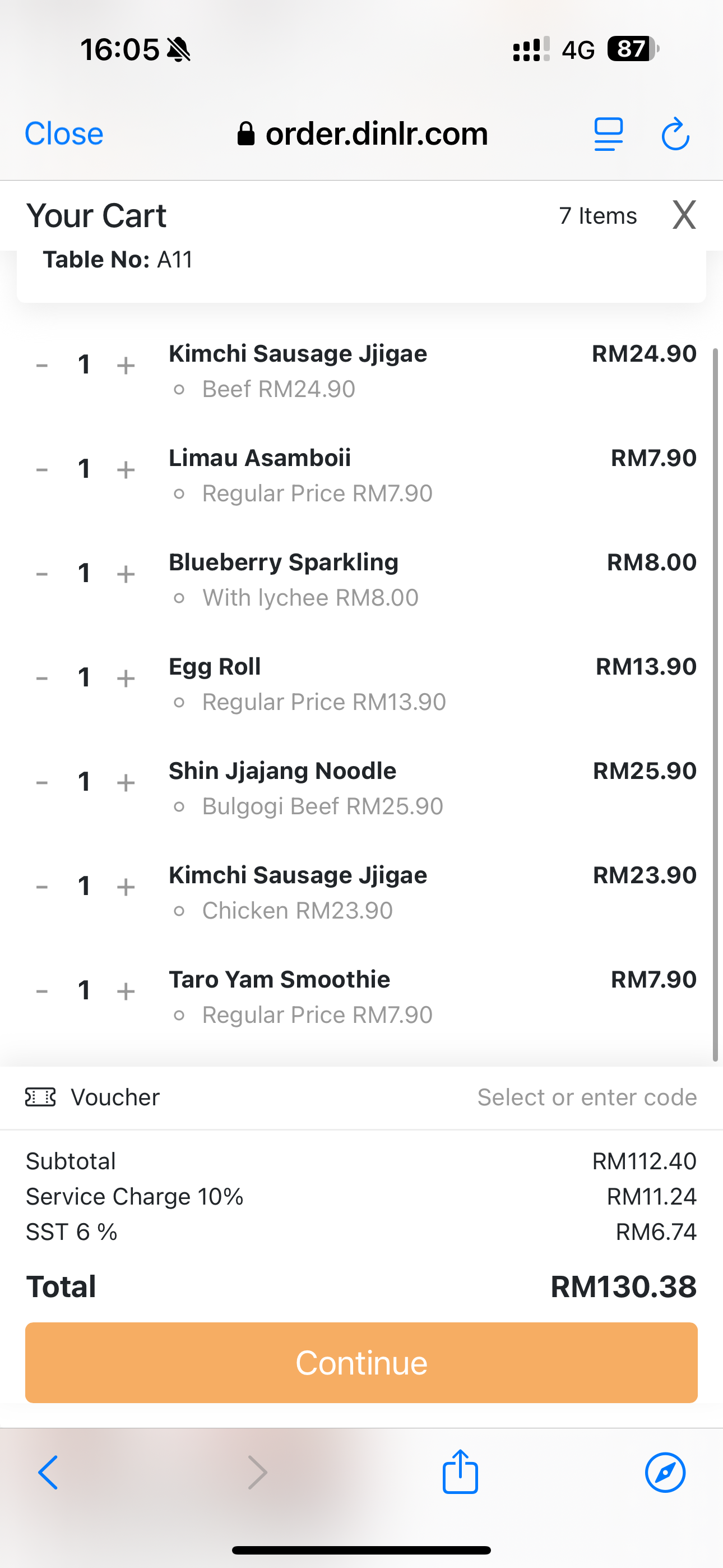Select or enter voucher code field
723x1568 pixels.
[x=587, y=1097]
